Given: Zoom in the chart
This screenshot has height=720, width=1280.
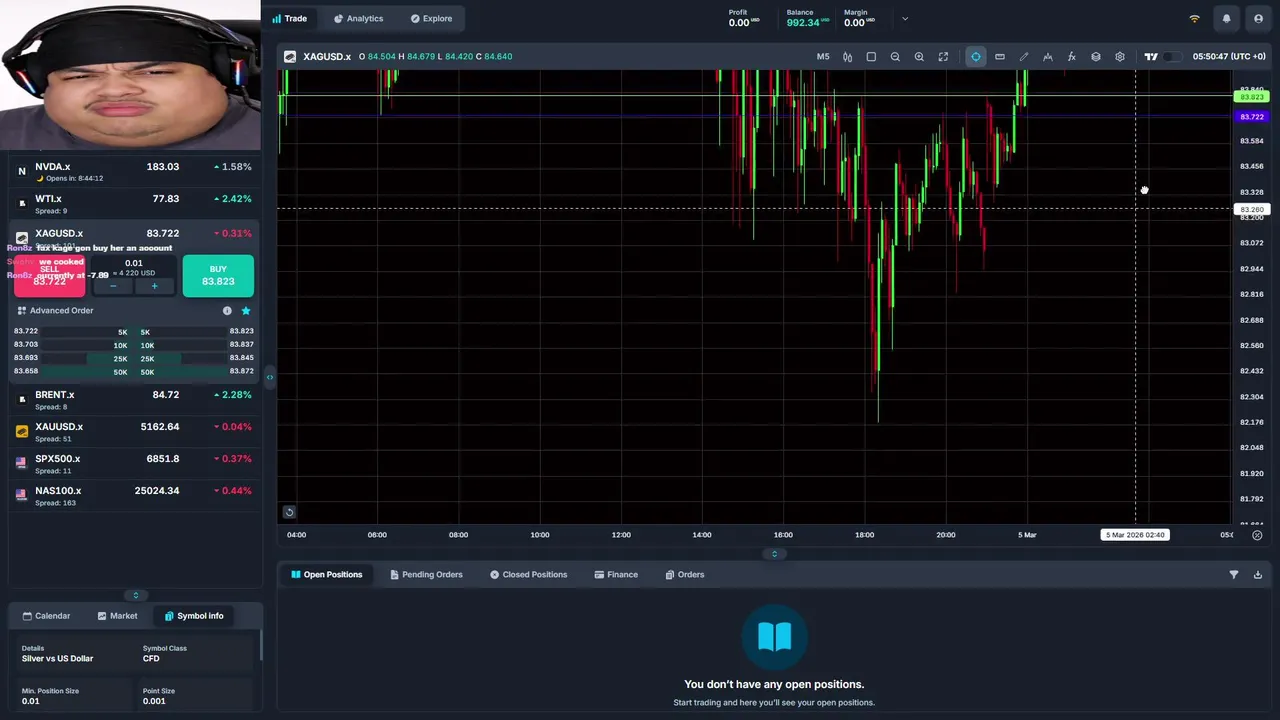Looking at the screenshot, I should coord(919,57).
